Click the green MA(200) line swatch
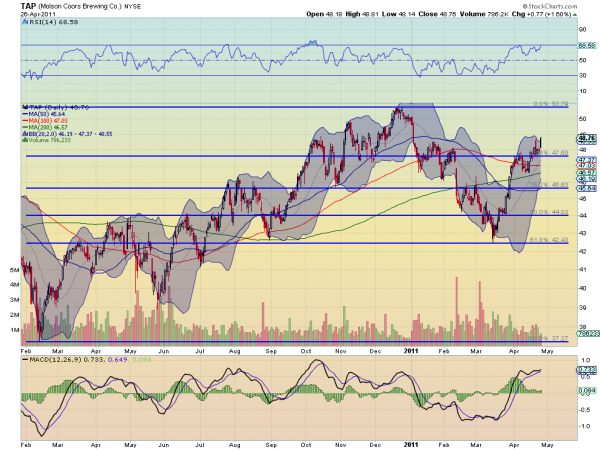The height and width of the screenshot is (450, 600). pos(25,127)
